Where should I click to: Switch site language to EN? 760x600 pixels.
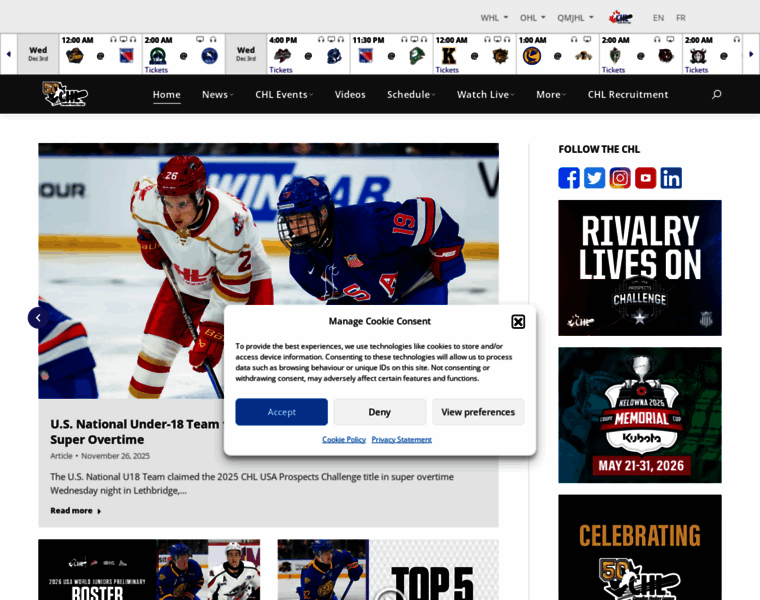[658, 18]
